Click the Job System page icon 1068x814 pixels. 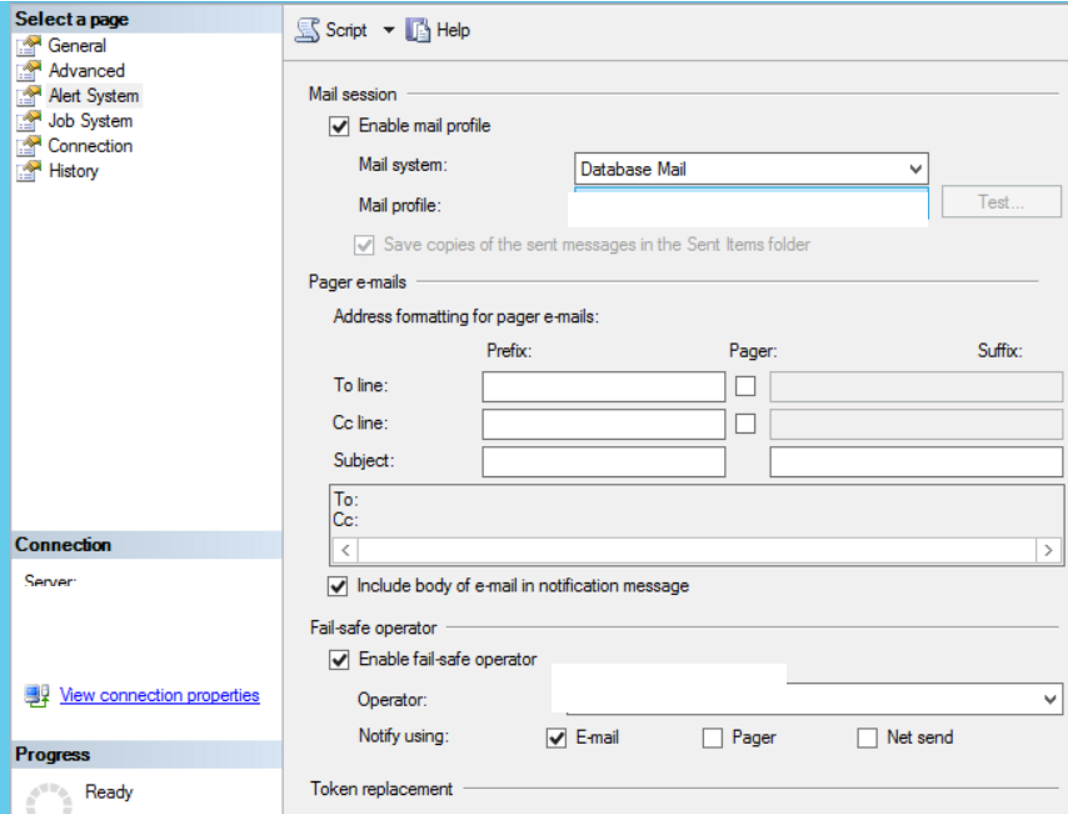click(x=29, y=121)
